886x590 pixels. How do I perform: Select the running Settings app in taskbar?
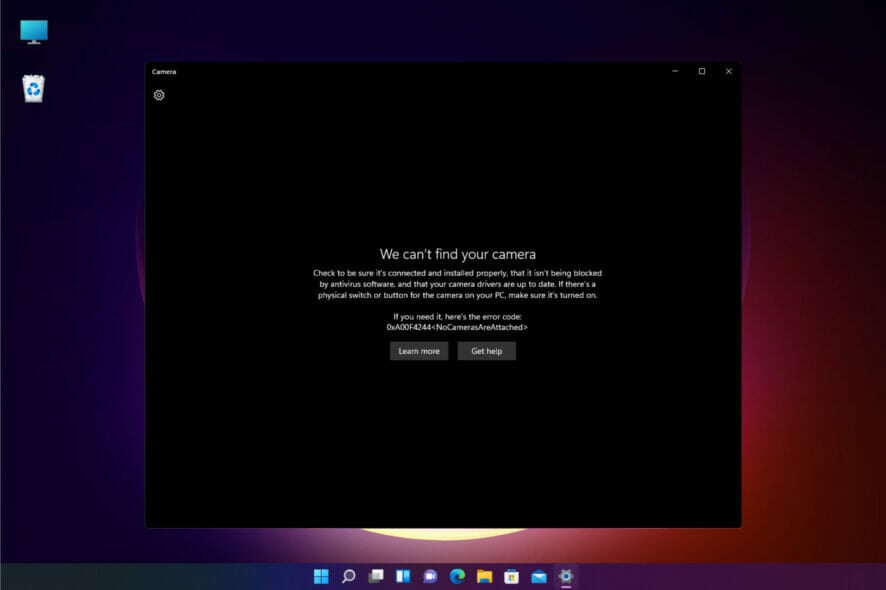(x=567, y=577)
